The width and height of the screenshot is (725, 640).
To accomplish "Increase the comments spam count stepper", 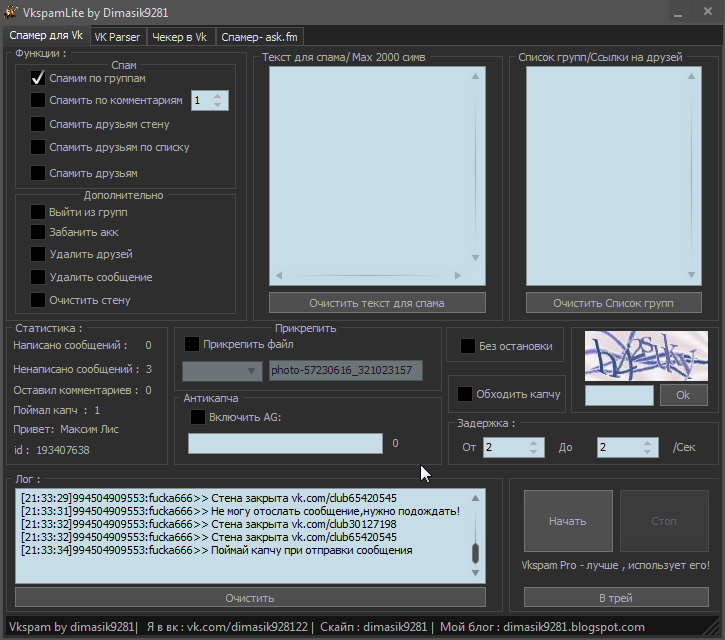I will tap(217, 96).
